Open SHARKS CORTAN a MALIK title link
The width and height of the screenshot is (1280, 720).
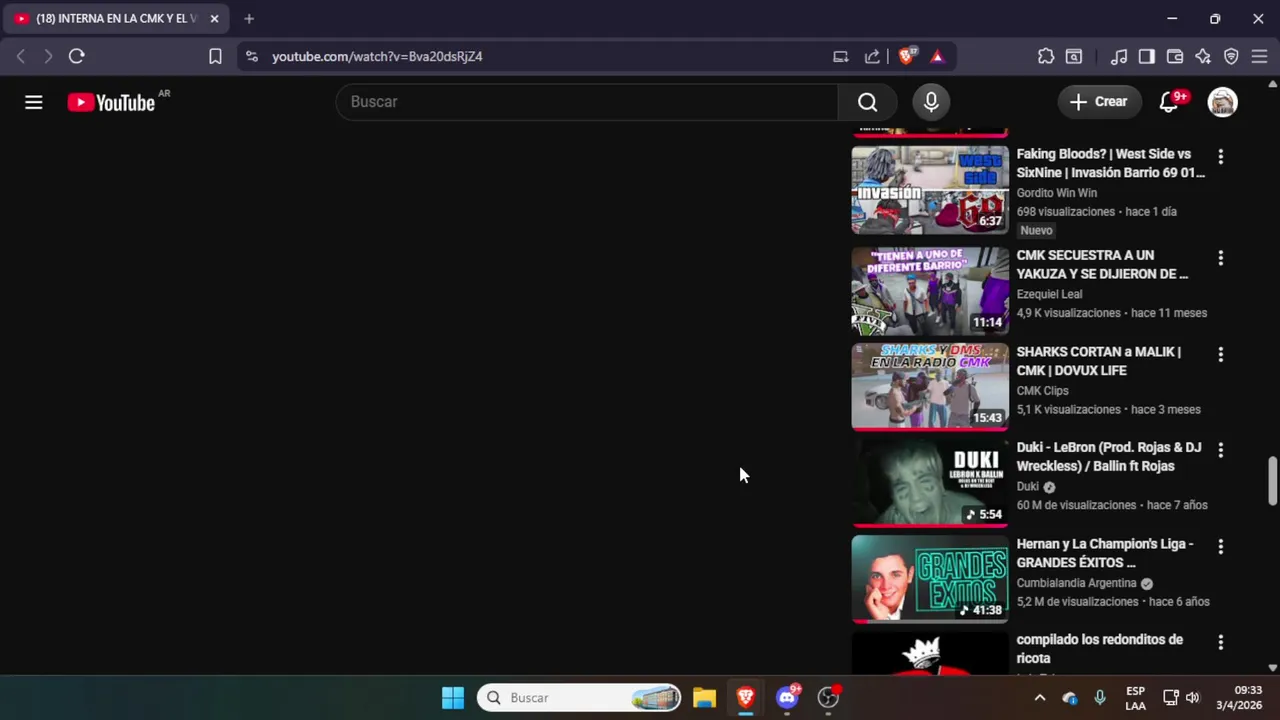1098,361
